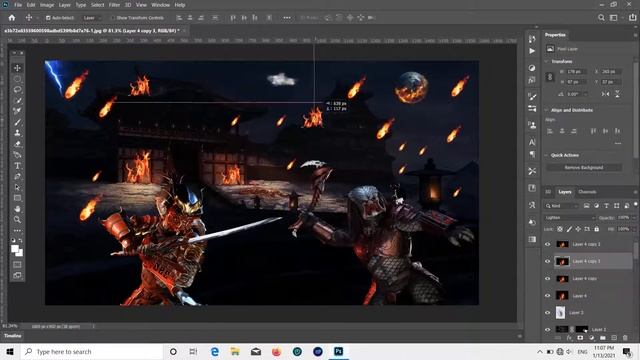
Task: Open the Search icon at top right
Action: (x=601, y=18)
